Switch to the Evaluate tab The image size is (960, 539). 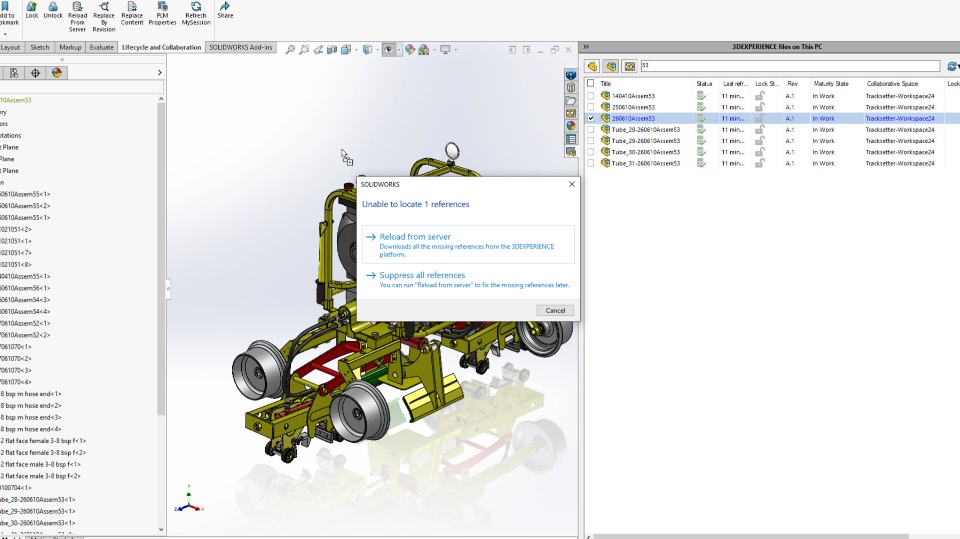click(101, 47)
